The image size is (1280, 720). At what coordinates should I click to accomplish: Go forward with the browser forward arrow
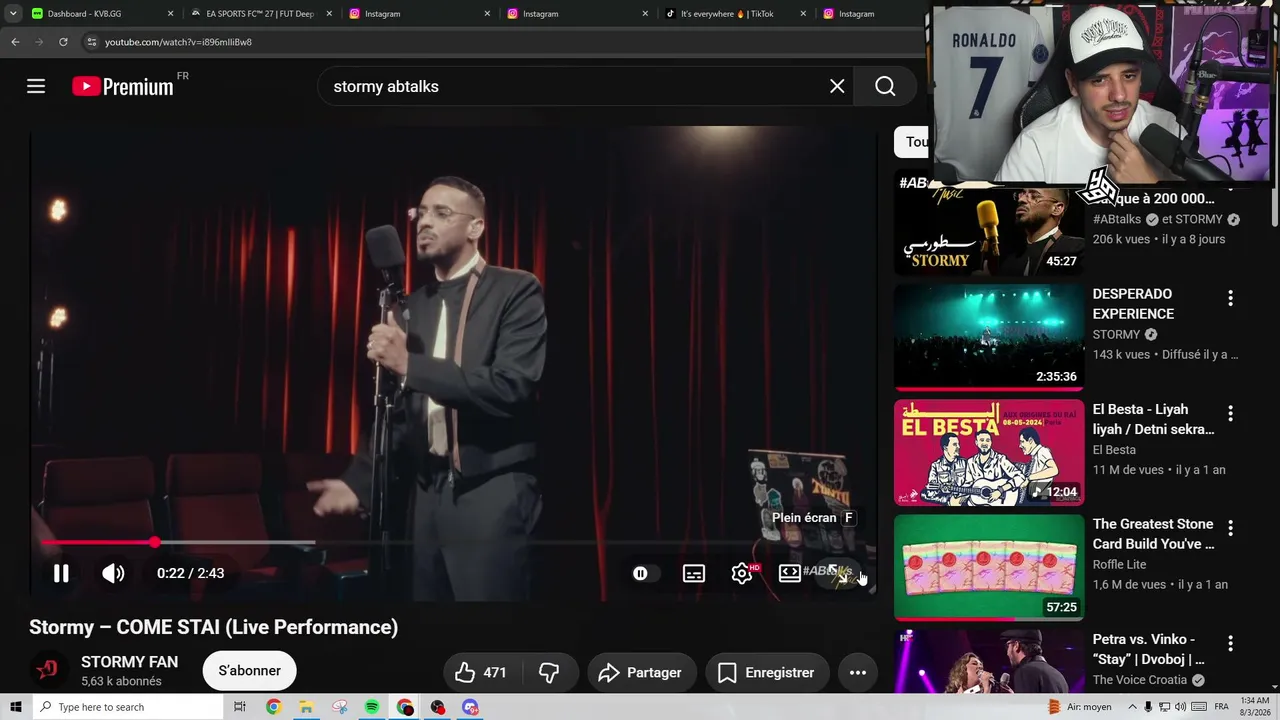click(x=39, y=42)
